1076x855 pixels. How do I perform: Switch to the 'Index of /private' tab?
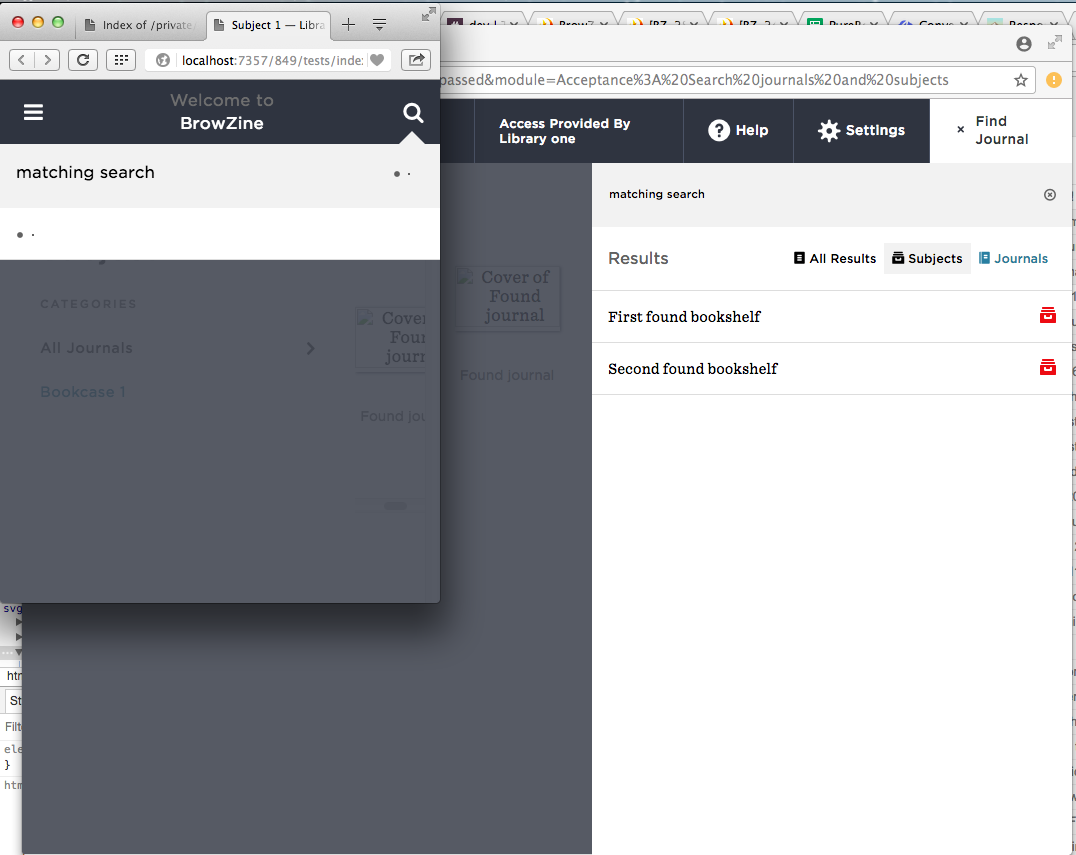pyautogui.click(x=141, y=25)
